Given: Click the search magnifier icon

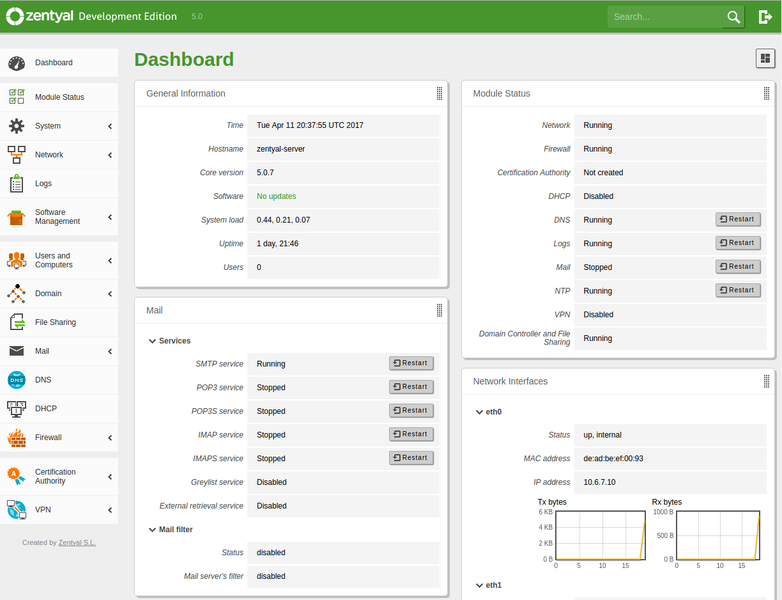Looking at the screenshot, I should tap(733, 17).
